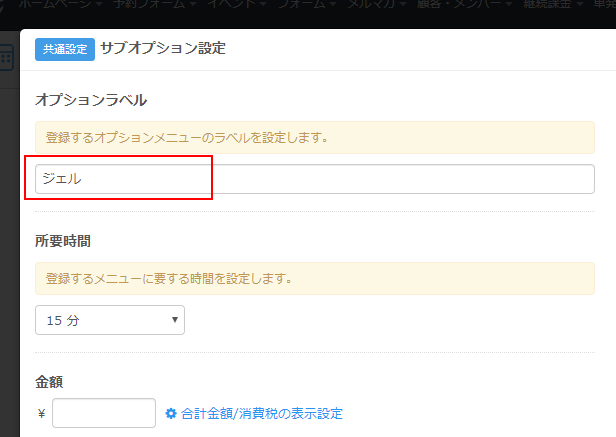Expand the 所要時間 dropdown showing 15 分
The height and width of the screenshot is (437, 616).
click(109, 320)
